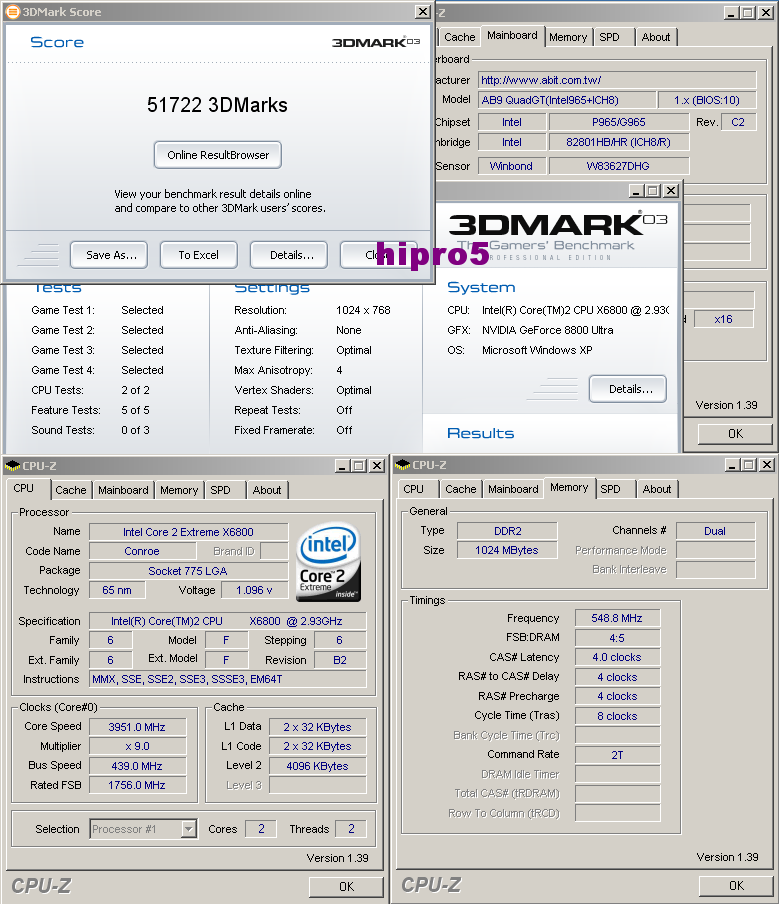Open About tab in CPU-Z Memory window
This screenshot has width=779, height=904.
click(x=657, y=489)
